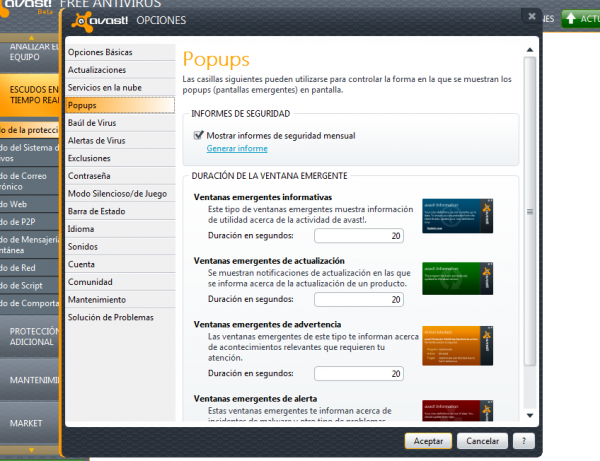Image resolution: width=600 pixels, height=461 pixels.
Task: Click the orange warning popup preview thumbnail
Action: [457, 345]
